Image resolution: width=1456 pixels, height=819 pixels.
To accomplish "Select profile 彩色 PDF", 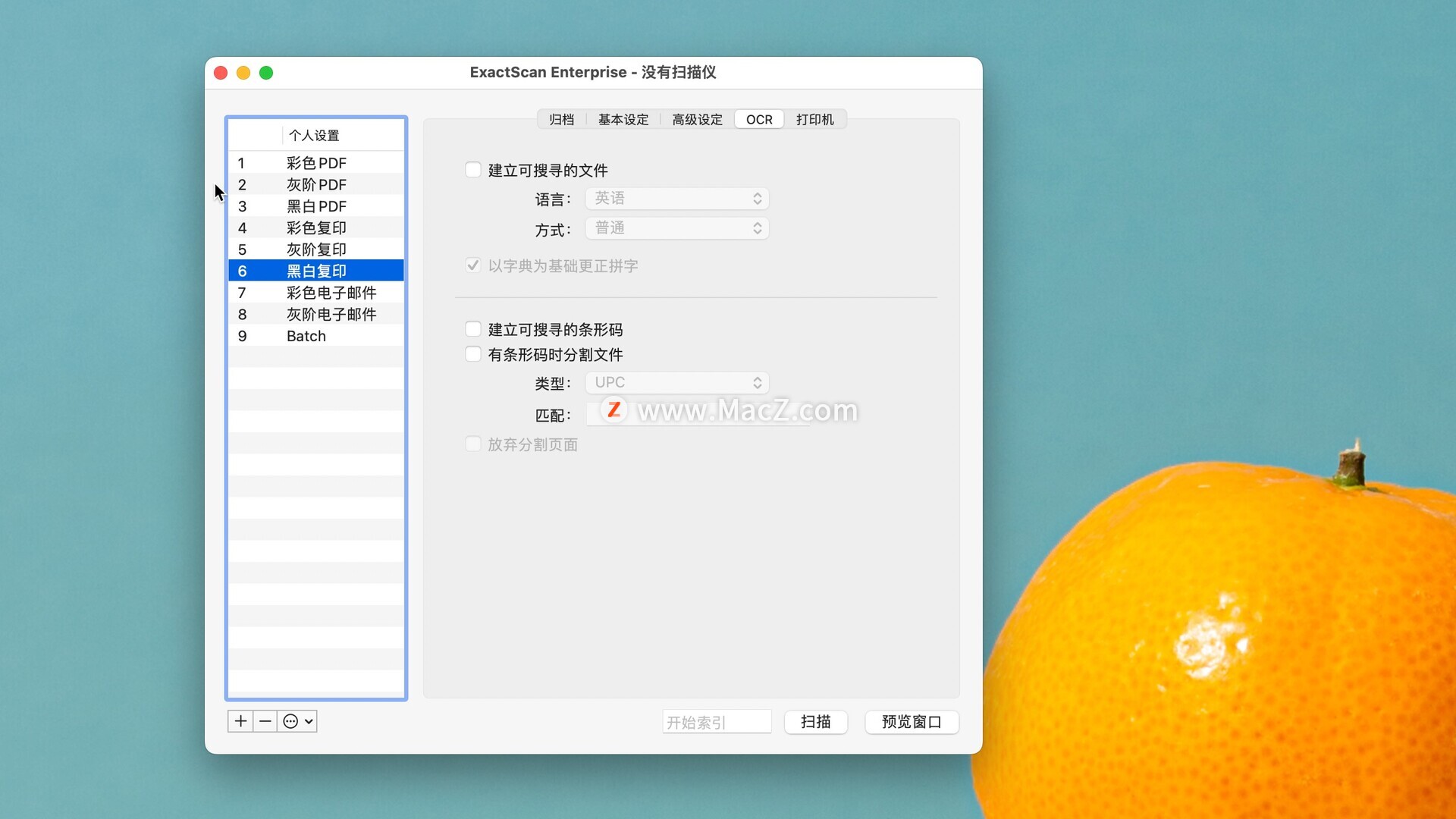I will (x=316, y=163).
